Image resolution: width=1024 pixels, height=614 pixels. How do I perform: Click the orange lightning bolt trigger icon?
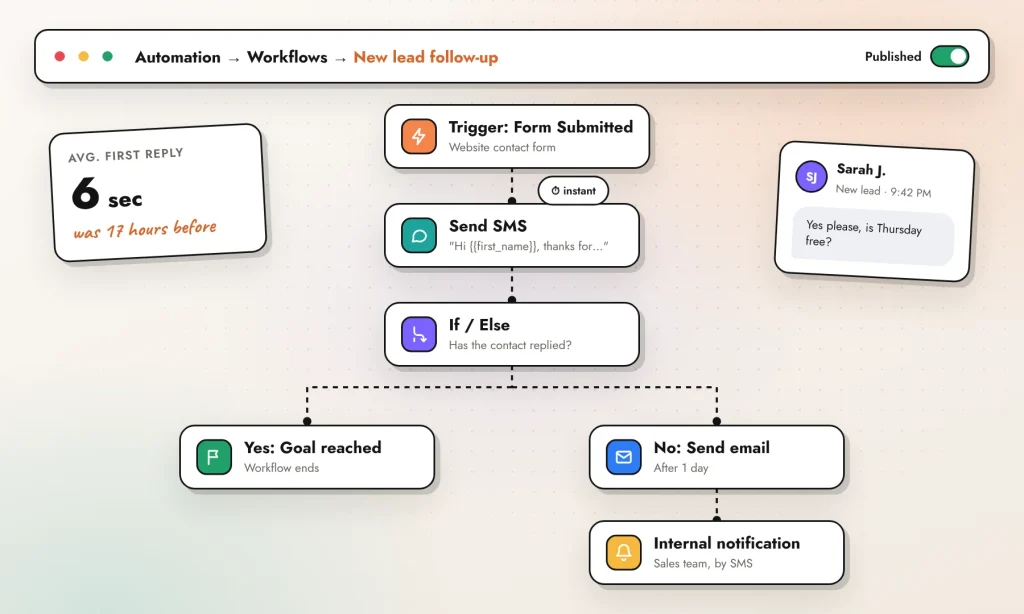(x=419, y=136)
